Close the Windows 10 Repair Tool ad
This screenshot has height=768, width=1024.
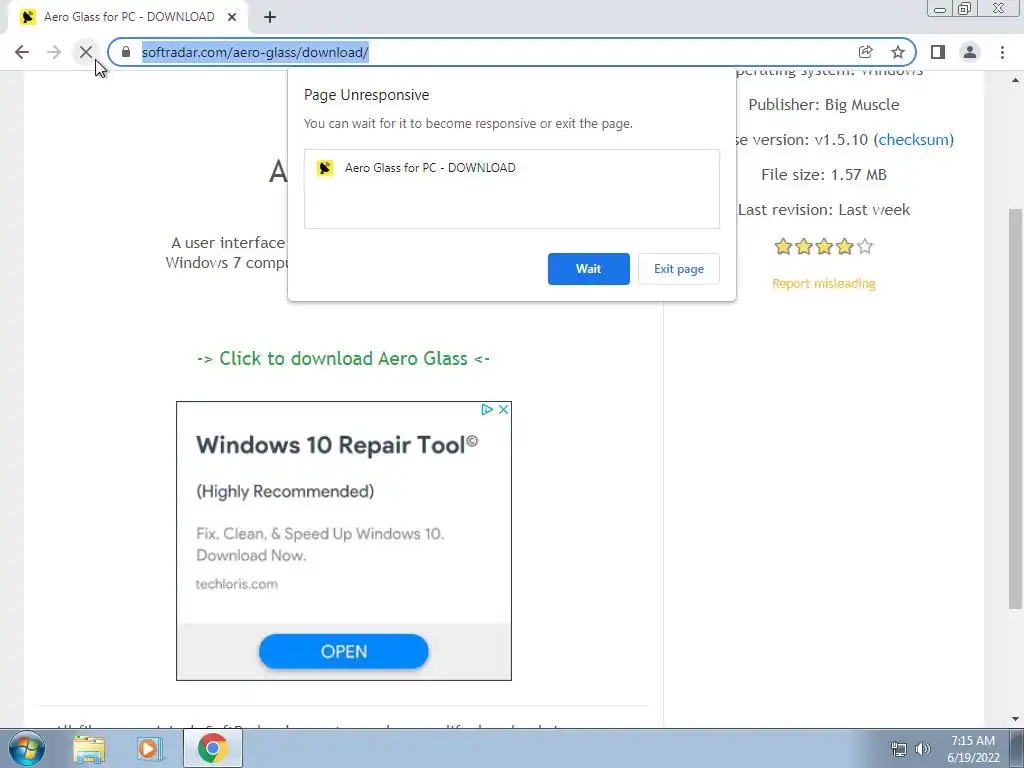504,409
